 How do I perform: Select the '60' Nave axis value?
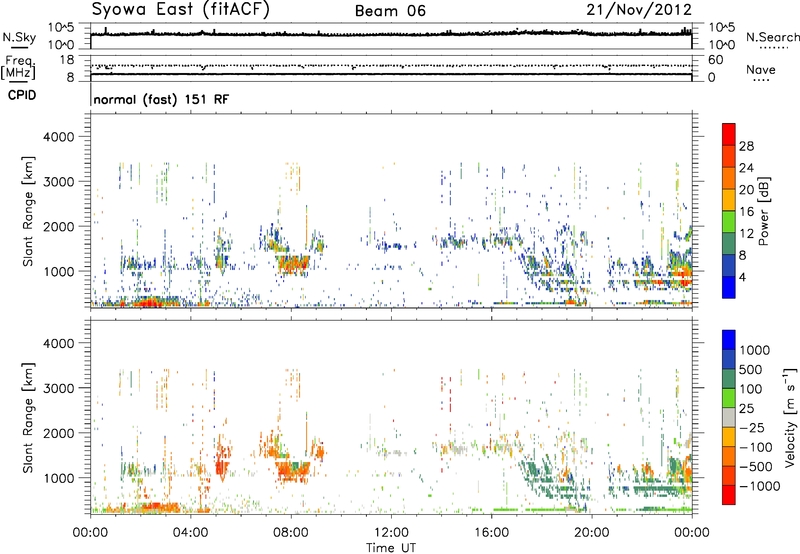click(x=715, y=60)
